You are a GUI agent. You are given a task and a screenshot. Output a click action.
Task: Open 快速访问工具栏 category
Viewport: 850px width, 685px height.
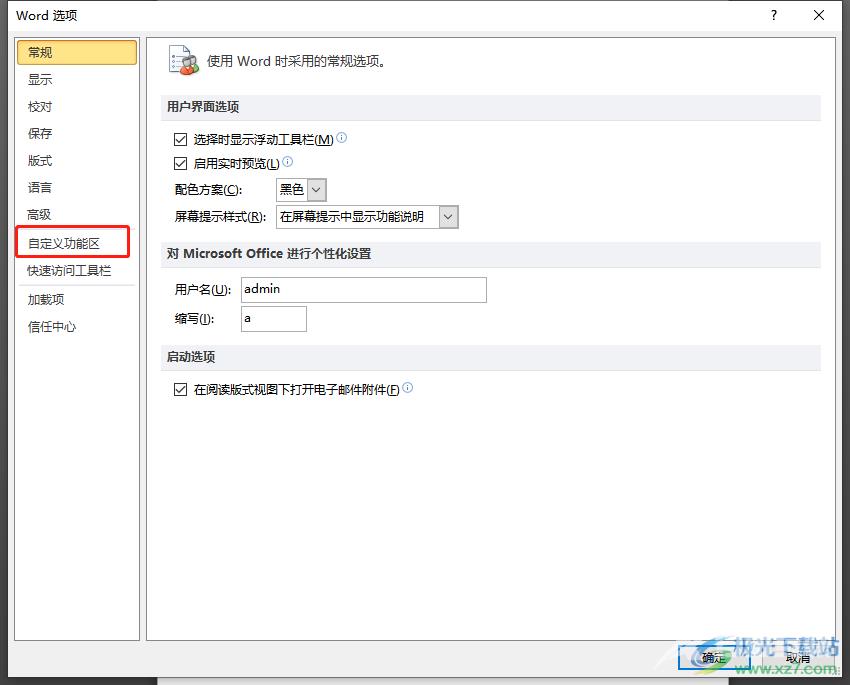[76, 270]
